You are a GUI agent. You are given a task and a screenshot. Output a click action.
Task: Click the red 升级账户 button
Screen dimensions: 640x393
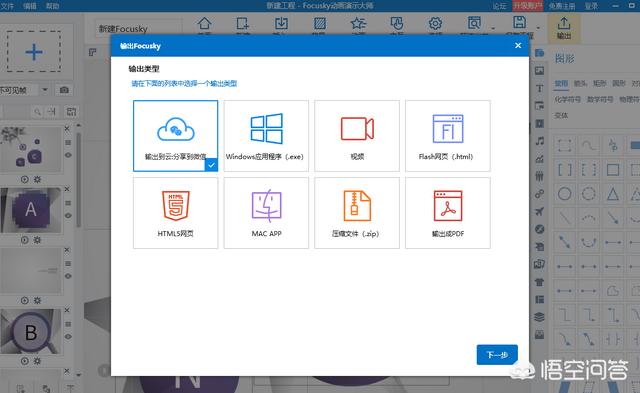[x=528, y=6]
